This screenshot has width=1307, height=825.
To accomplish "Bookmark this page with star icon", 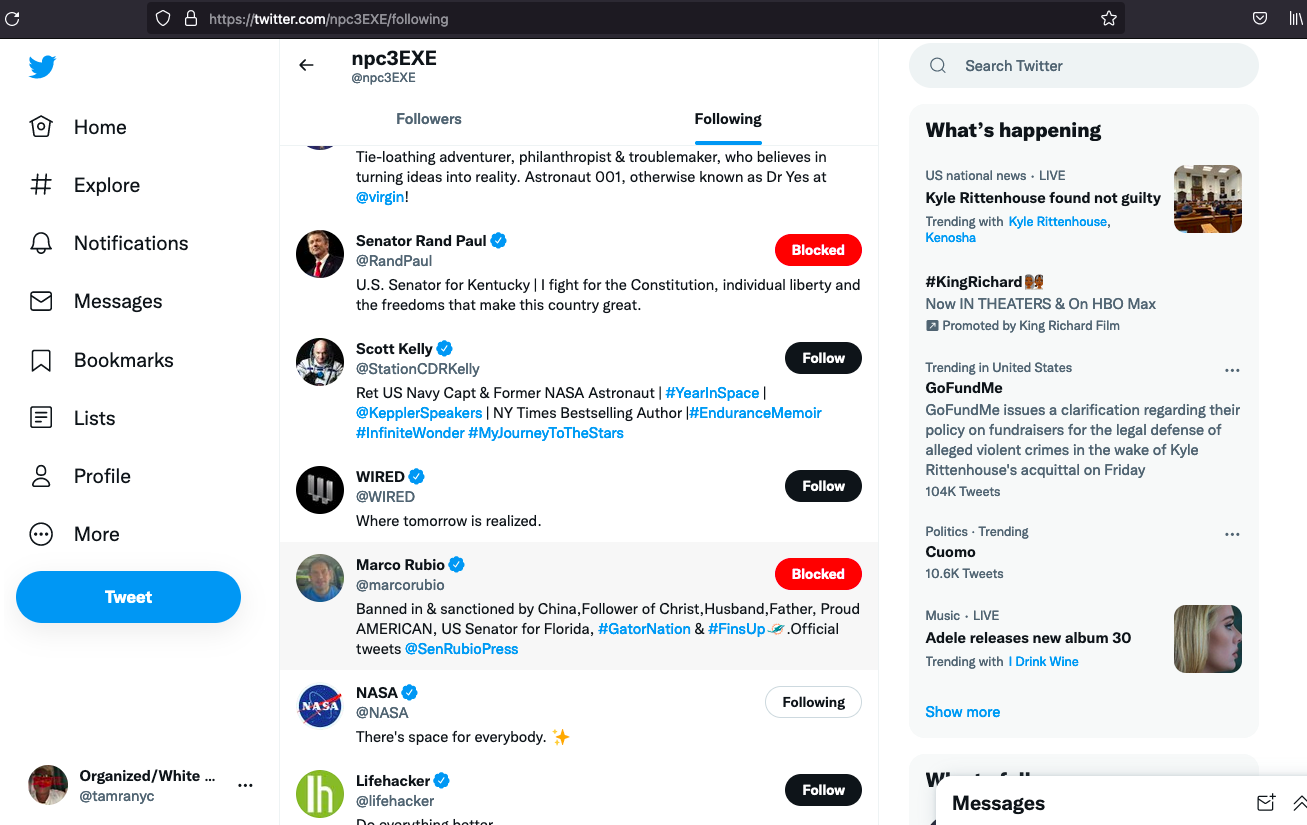I will pyautogui.click(x=1108, y=18).
